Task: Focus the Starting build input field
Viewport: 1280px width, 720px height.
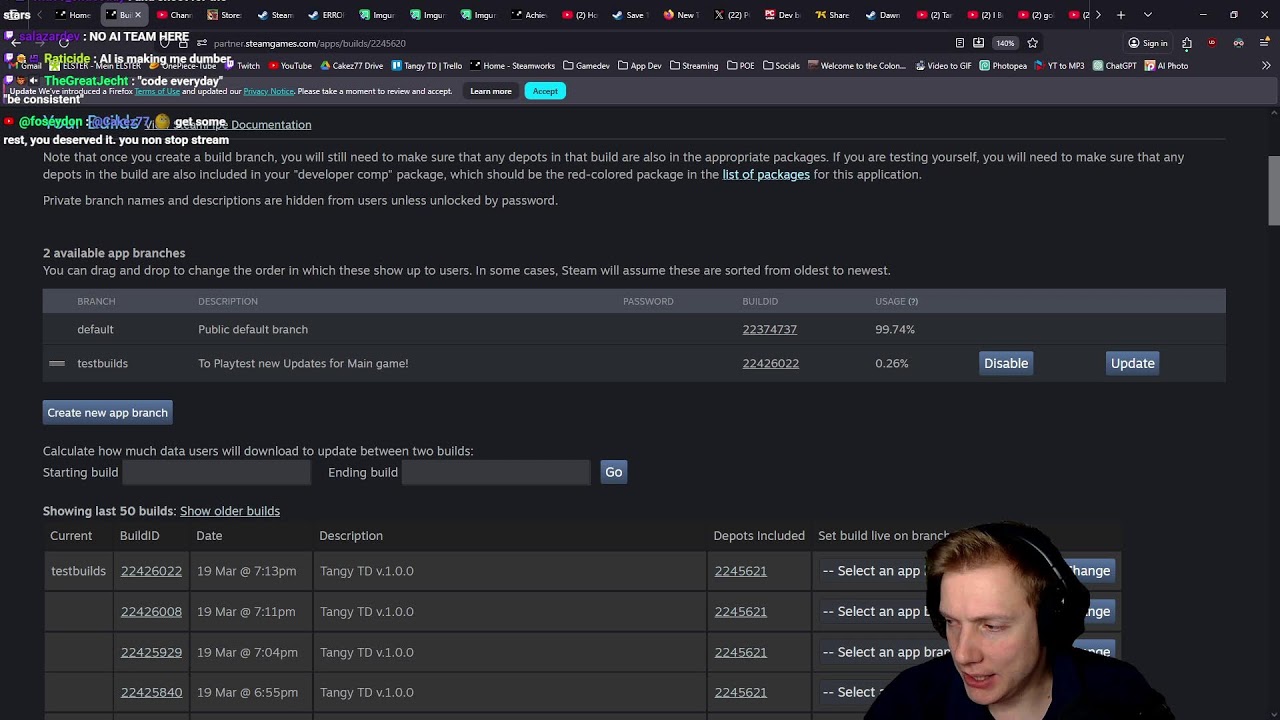Action: click(x=217, y=472)
